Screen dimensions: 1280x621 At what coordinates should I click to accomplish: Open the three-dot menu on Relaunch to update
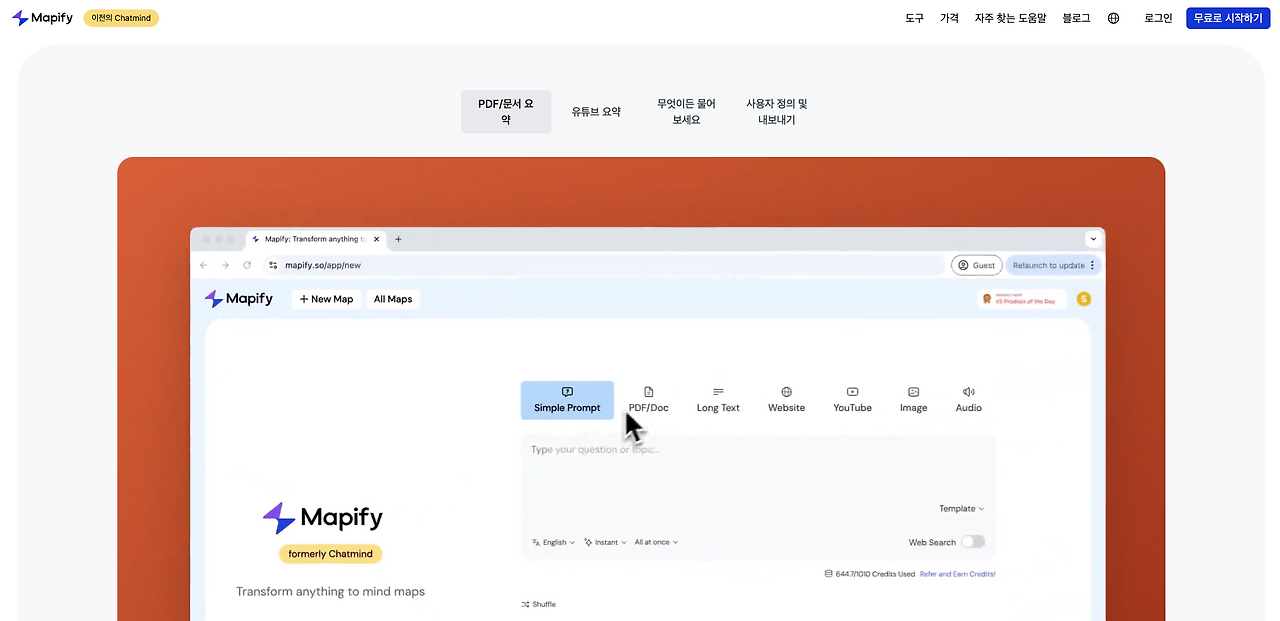(1092, 265)
